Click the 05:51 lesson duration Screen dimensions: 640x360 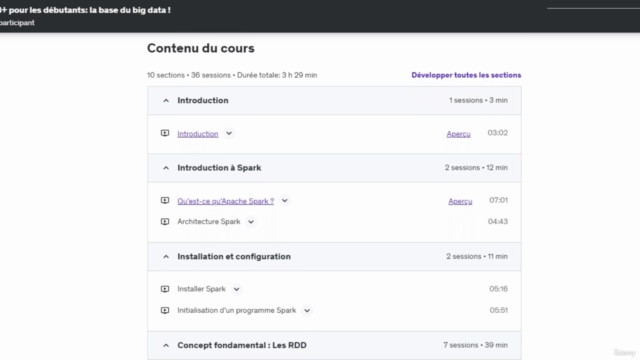[x=498, y=310]
